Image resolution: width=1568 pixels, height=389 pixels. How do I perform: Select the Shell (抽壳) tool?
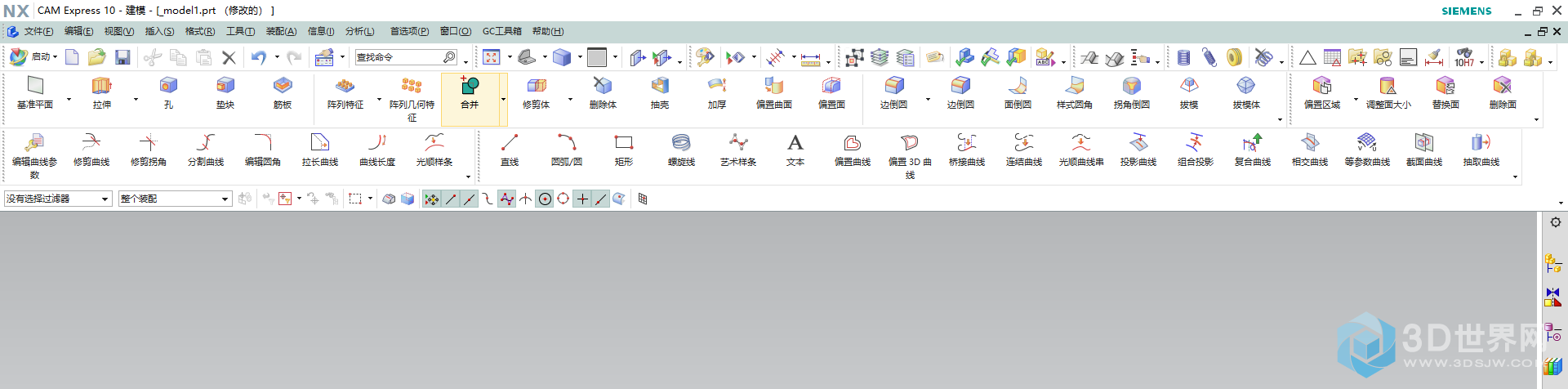pyautogui.click(x=660, y=92)
